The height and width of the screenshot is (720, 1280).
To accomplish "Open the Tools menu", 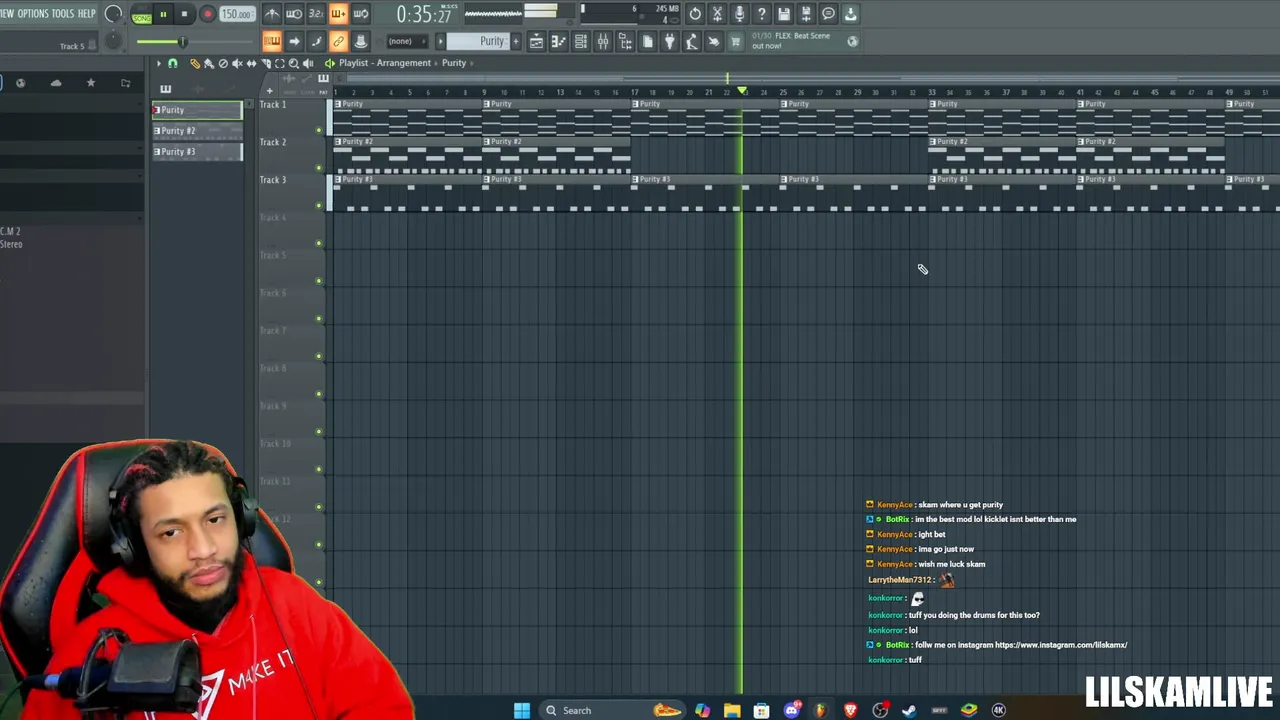I will pyautogui.click(x=62, y=13).
